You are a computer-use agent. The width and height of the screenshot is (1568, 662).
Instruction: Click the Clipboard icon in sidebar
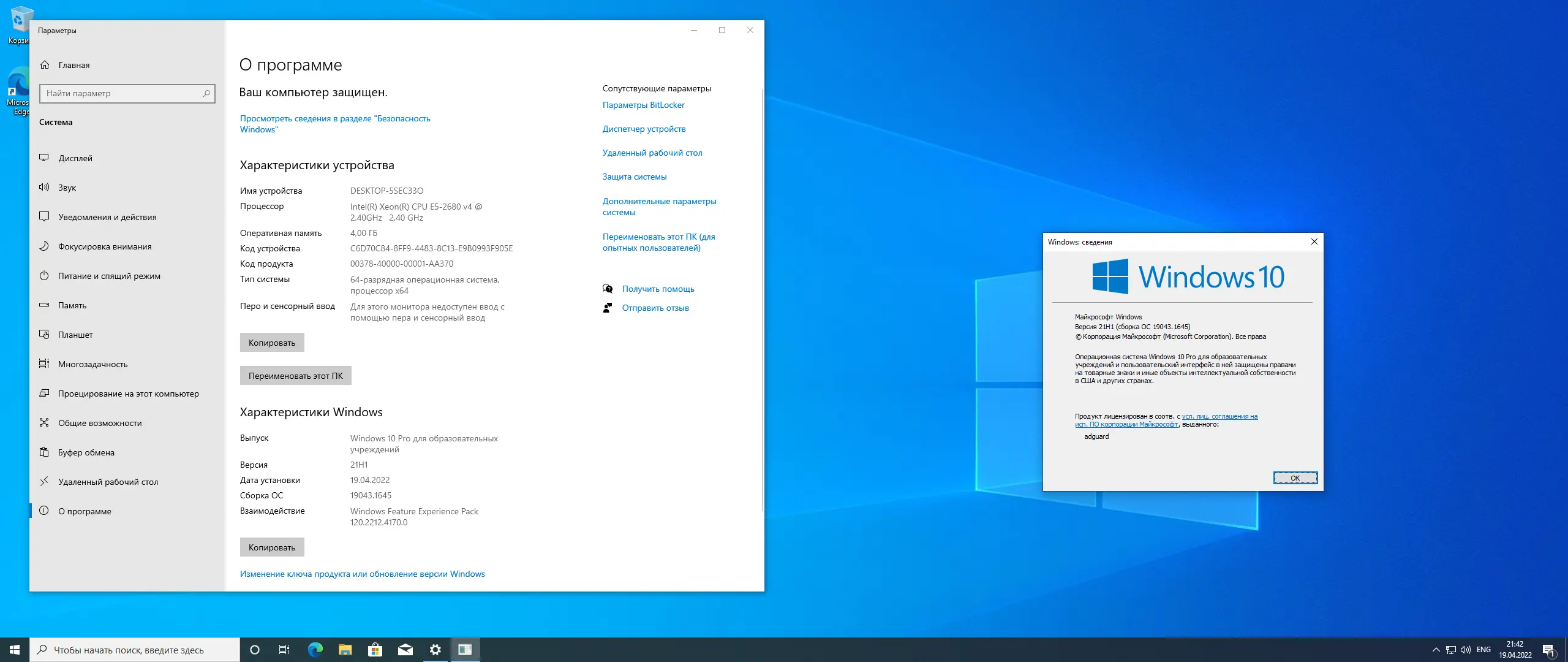[x=44, y=452]
